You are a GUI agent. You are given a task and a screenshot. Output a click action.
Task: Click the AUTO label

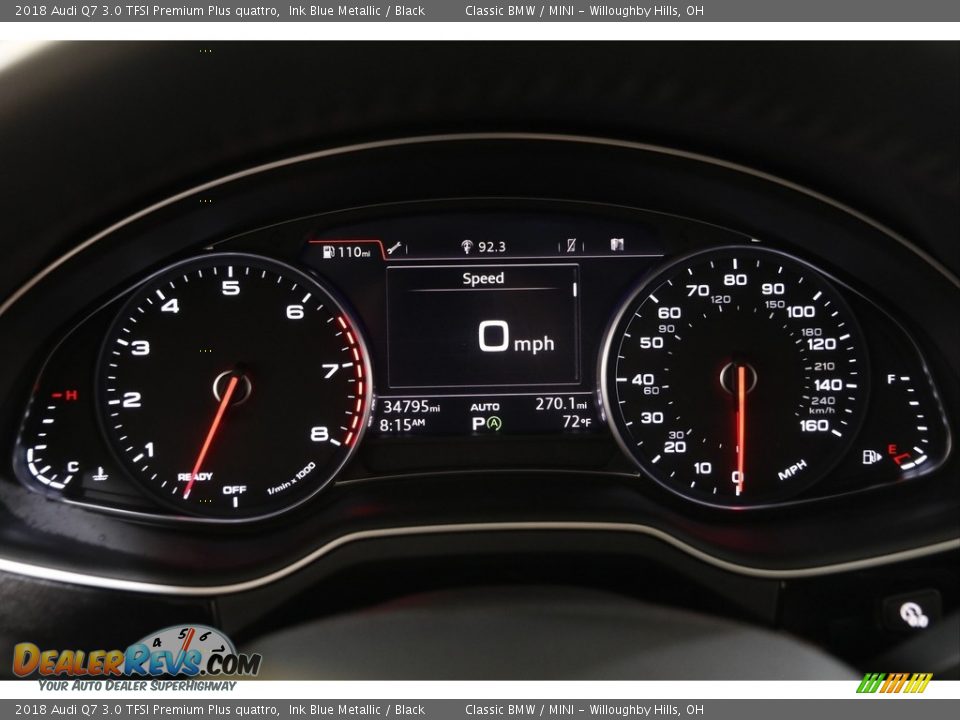click(485, 407)
